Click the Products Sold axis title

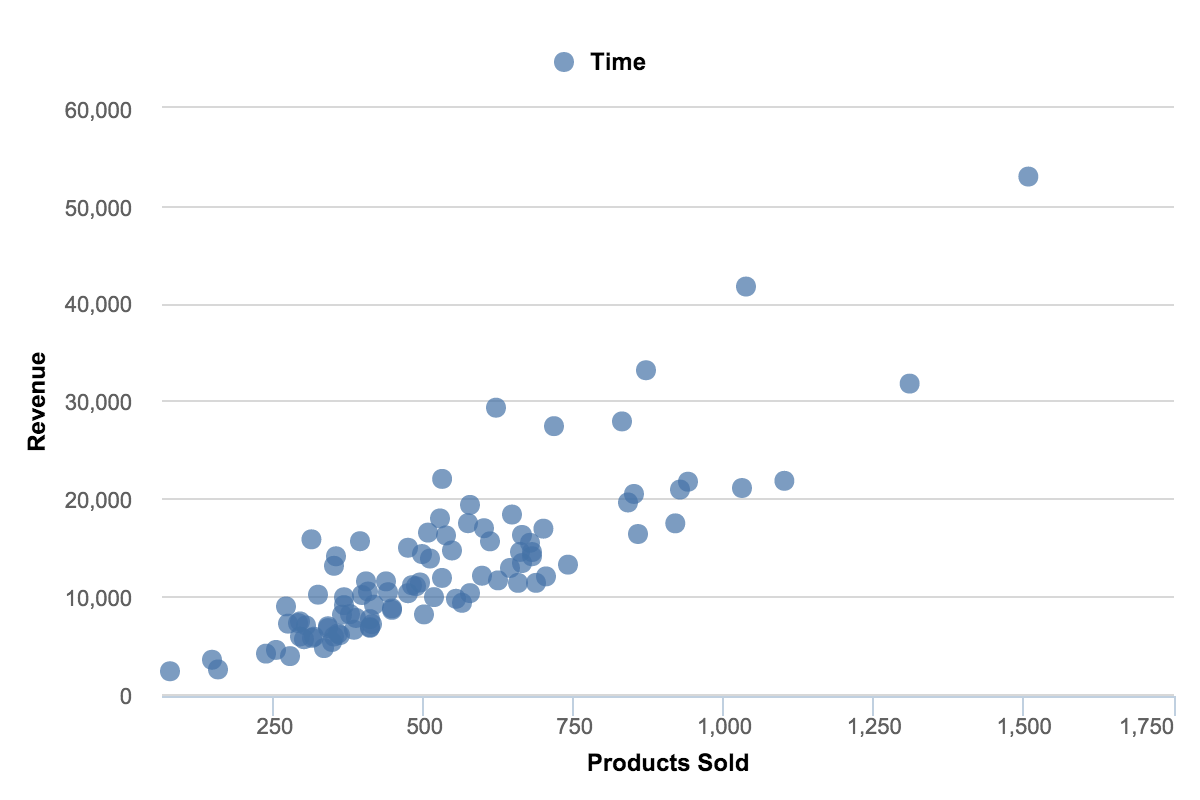tap(668, 764)
